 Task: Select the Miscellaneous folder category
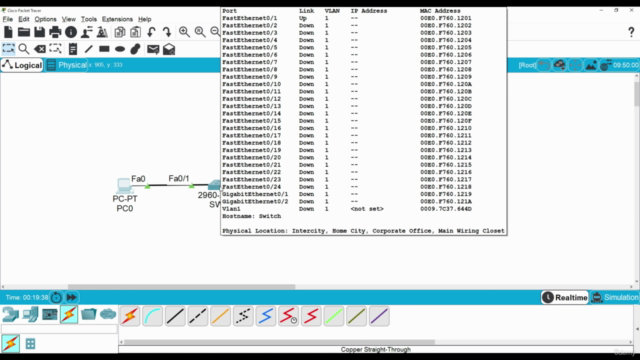click(x=89, y=315)
